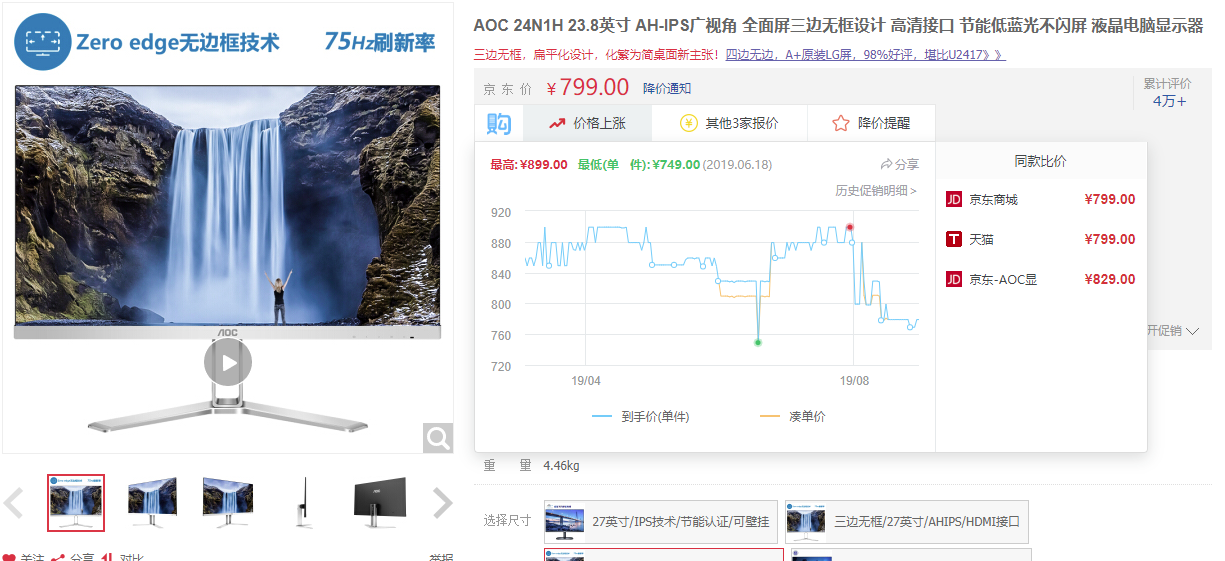Toggle the 凑单价 legend series
Screen dimensions: 1225x561
[x=793, y=416]
